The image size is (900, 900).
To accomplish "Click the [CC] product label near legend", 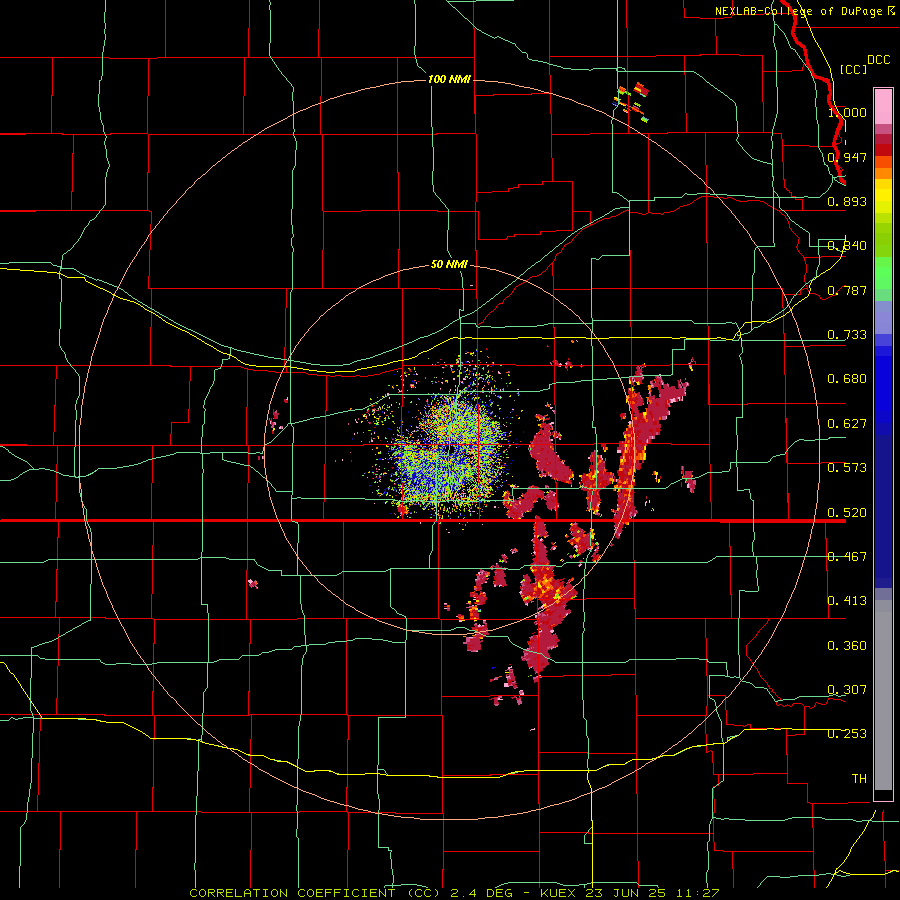I will tap(853, 69).
